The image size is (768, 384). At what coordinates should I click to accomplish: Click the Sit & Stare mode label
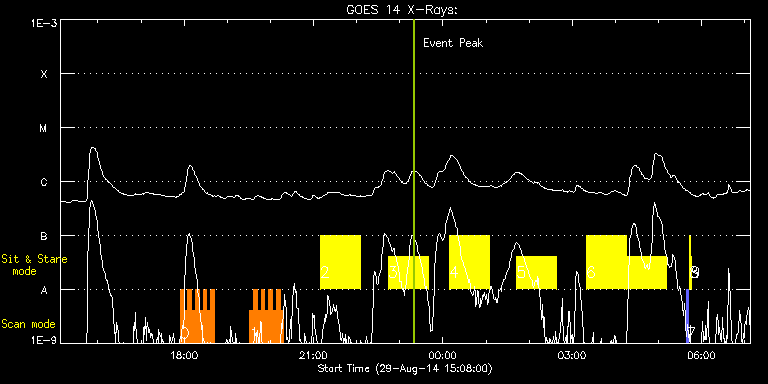point(34,265)
